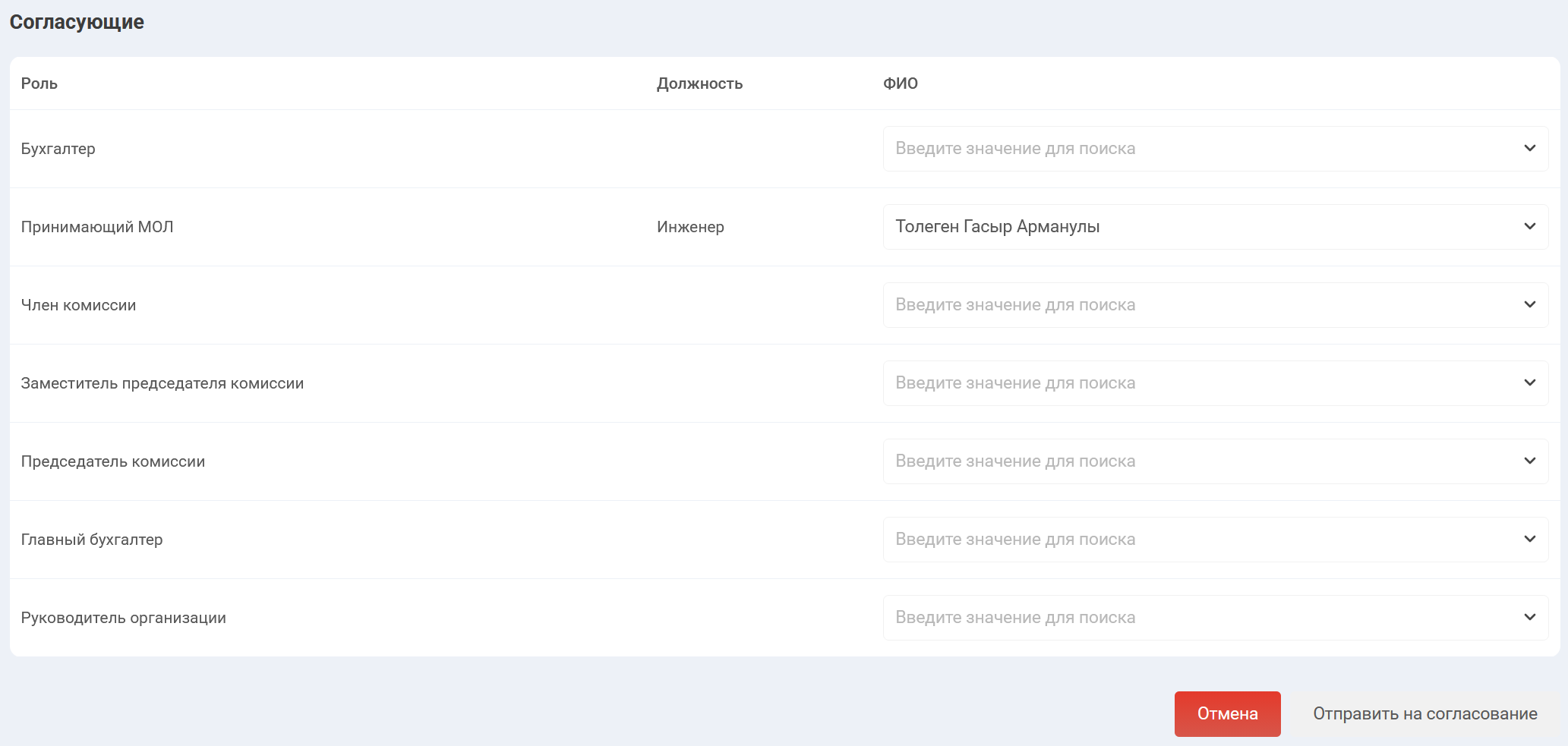Viewport: 1568px width, 746px height.
Task: Focus the Член комиссии search field
Action: [1200, 305]
